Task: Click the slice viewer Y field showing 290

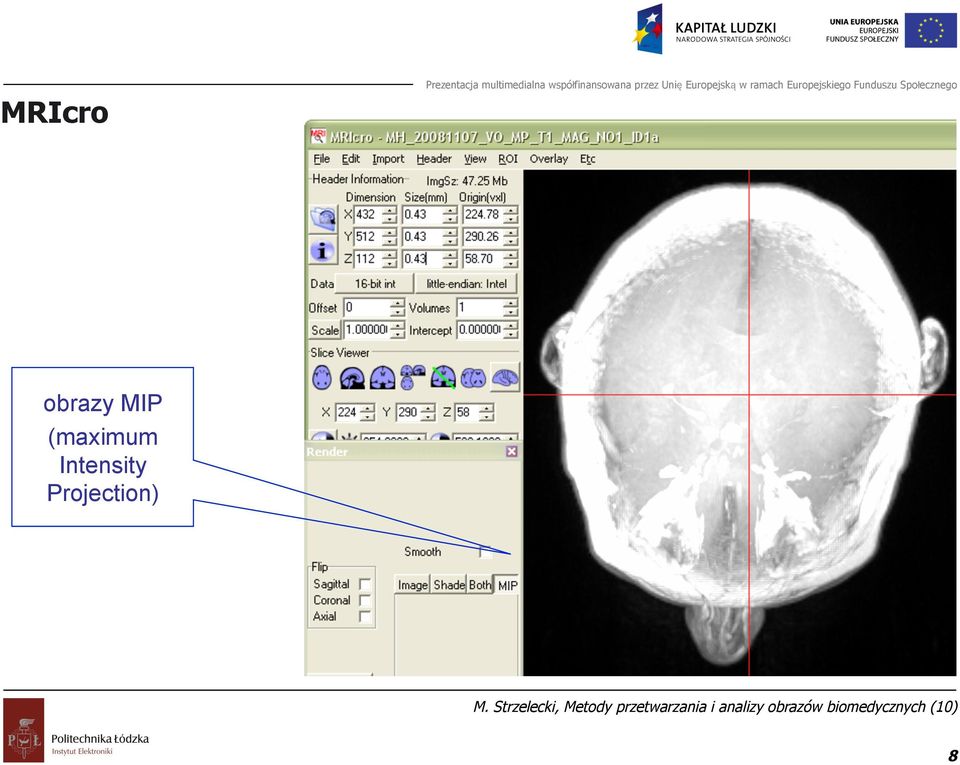Action: (x=408, y=412)
